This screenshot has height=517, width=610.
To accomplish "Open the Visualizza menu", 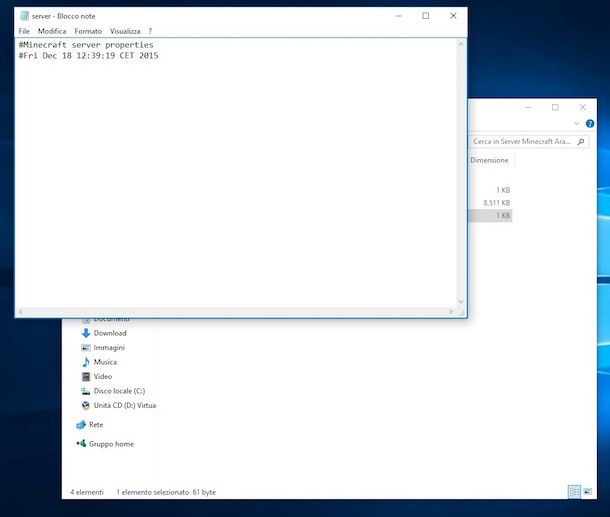I will click(125, 31).
